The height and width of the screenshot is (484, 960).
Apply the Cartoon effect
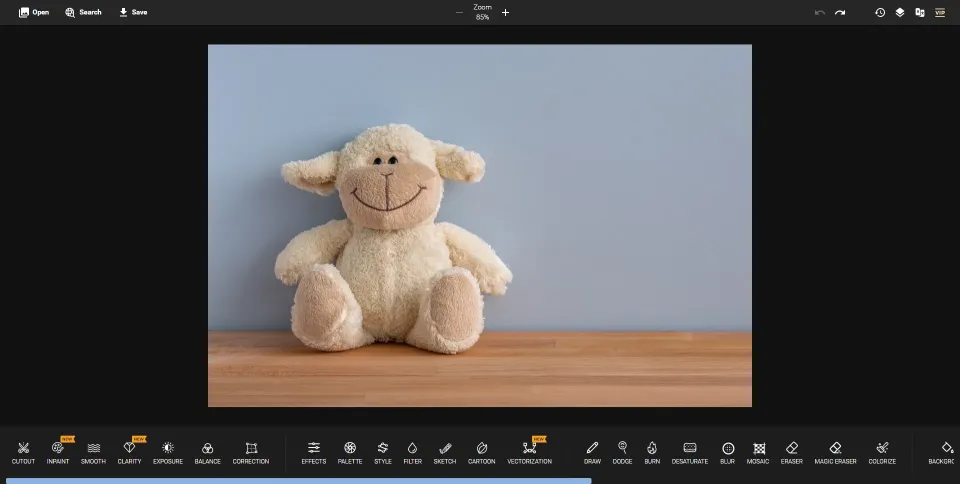482,453
